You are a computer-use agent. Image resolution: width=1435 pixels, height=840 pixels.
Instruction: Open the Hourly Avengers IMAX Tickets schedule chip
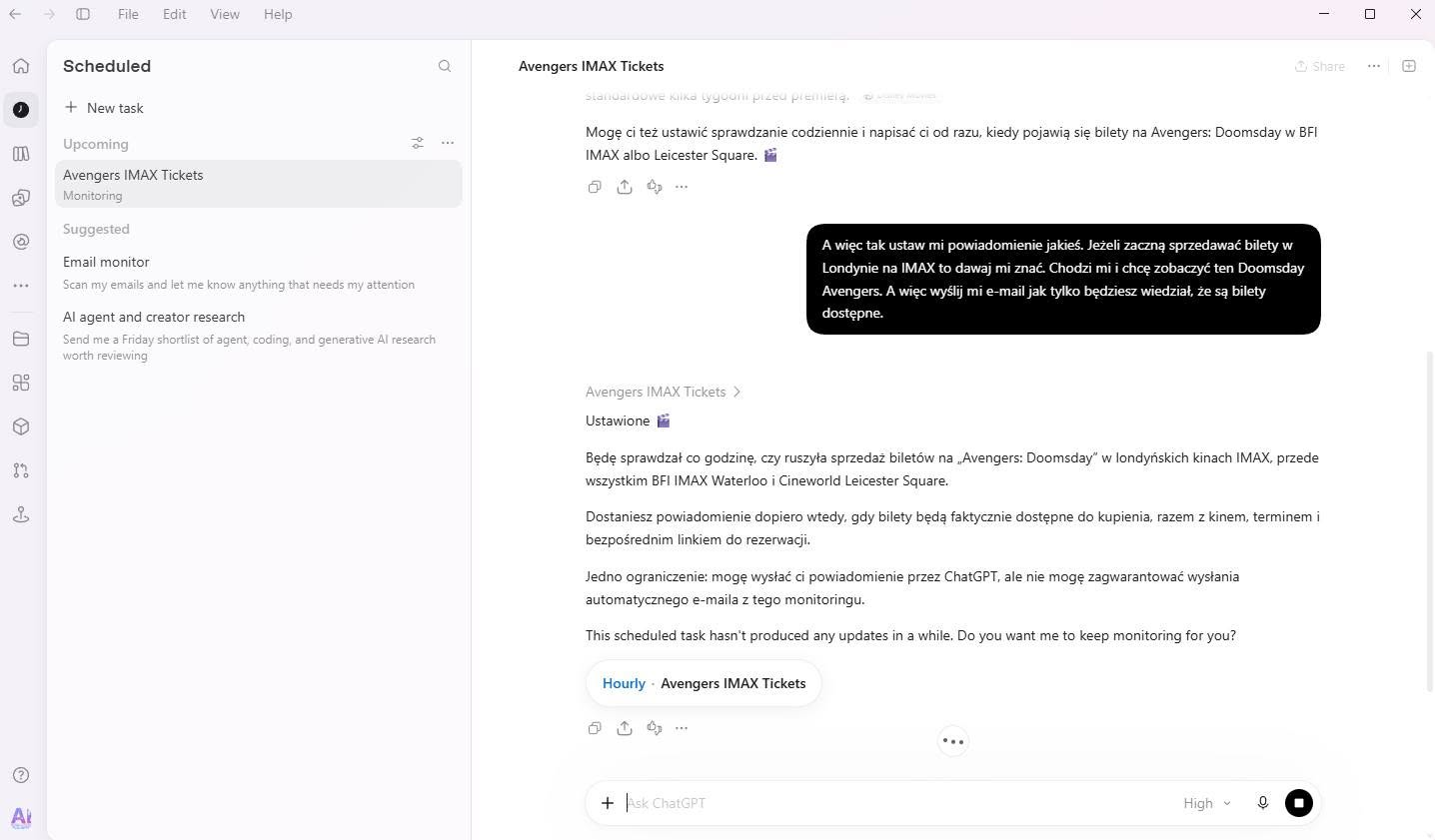[x=704, y=683]
